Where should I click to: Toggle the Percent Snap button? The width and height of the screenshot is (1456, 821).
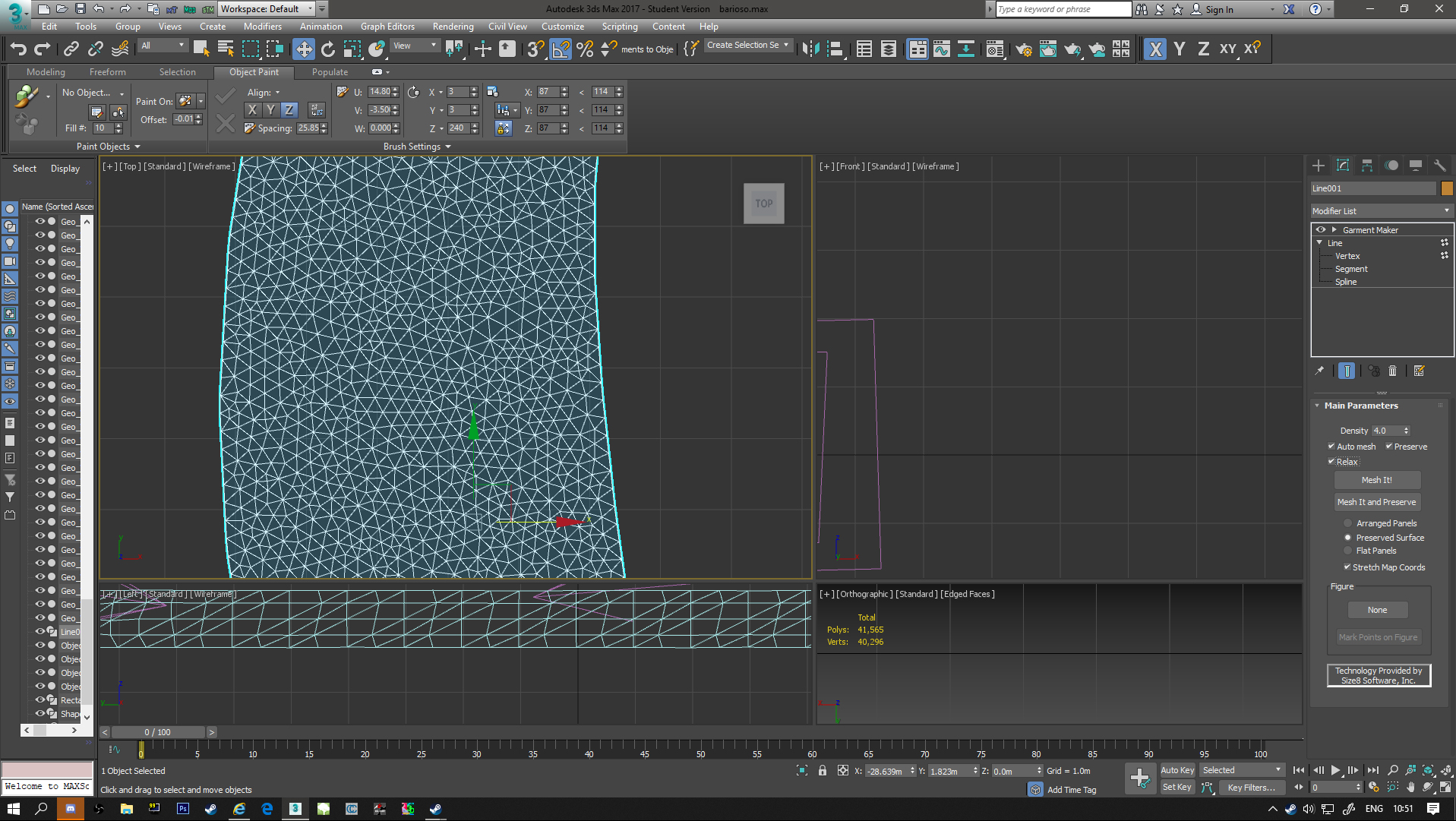[x=585, y=49]
